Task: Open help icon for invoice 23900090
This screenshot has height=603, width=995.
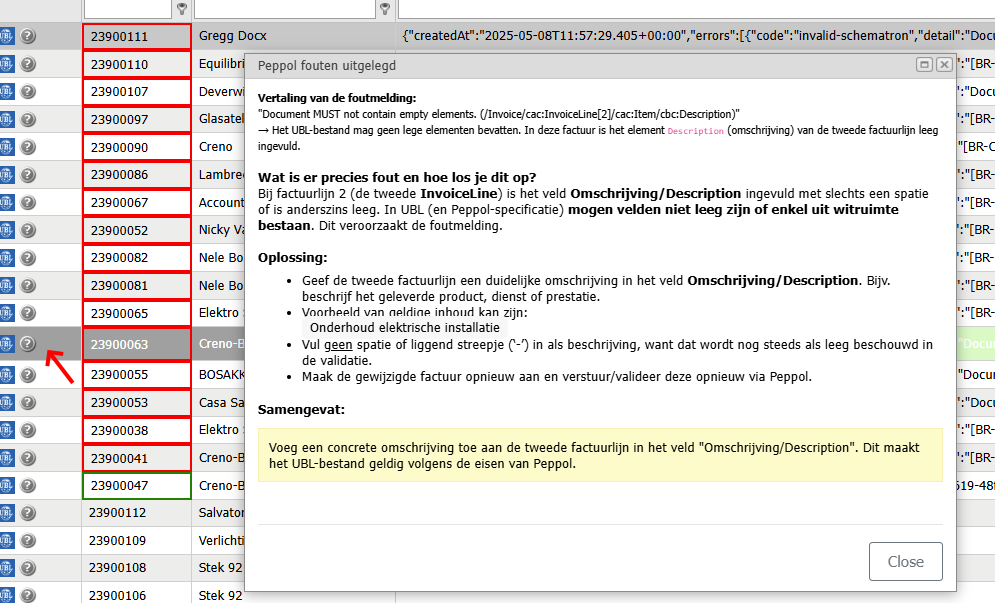Action: coord(27,147)
